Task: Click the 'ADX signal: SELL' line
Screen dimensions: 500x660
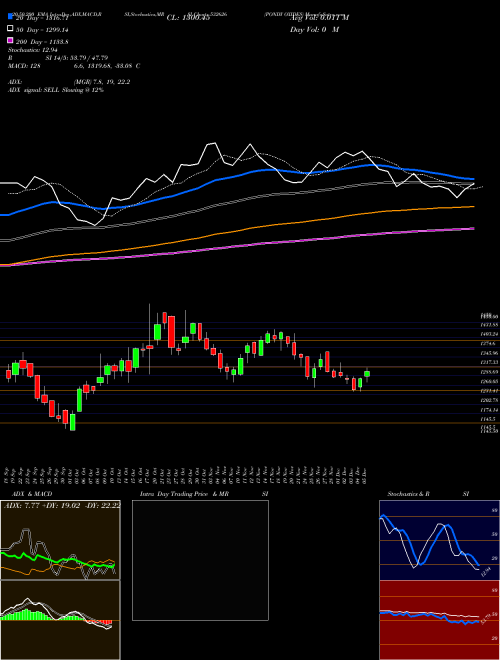Action: click(56, 90)
